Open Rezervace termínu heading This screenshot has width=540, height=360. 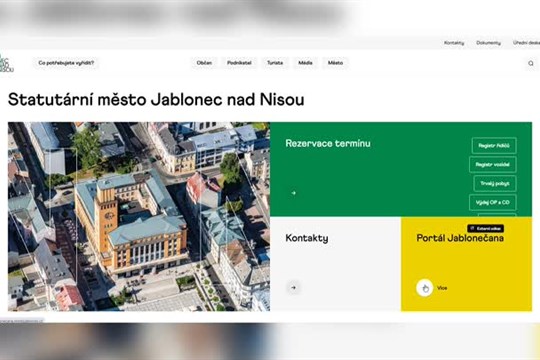pyautogui.click(x=328, y=143)
